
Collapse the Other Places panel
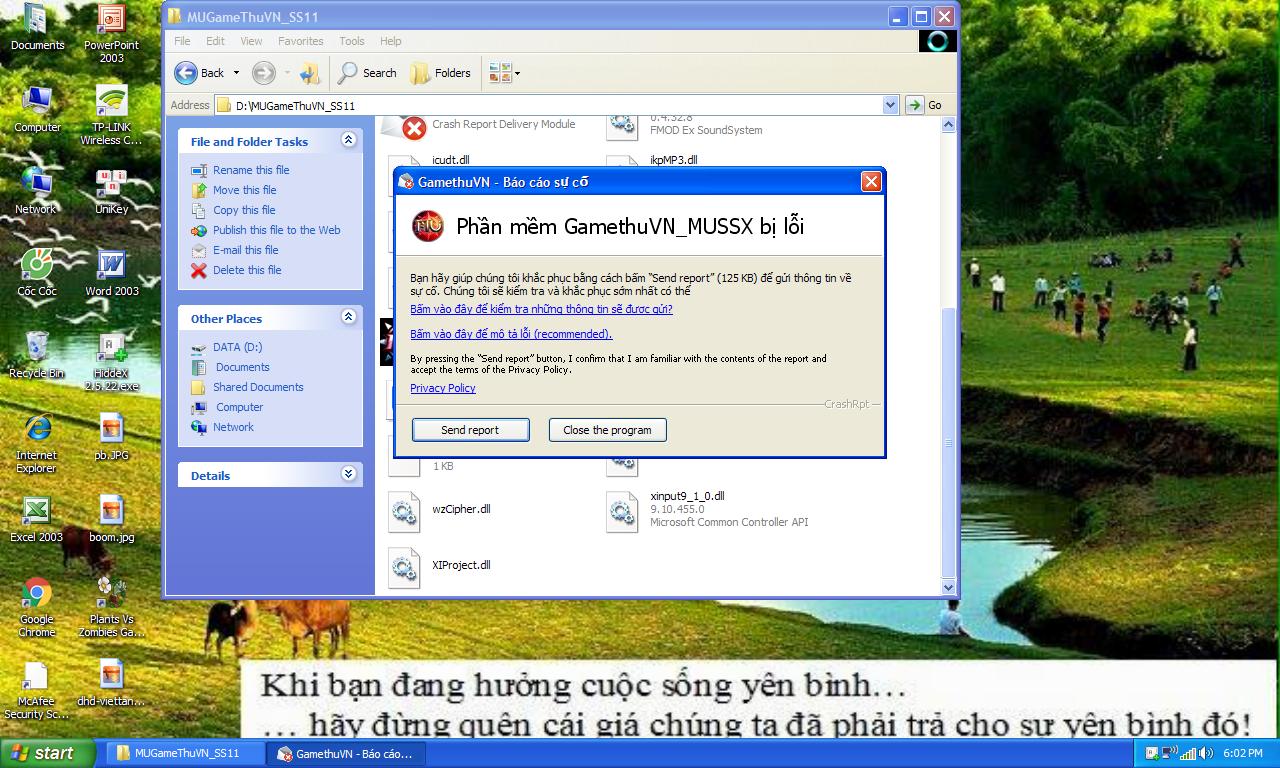[x=348, y=317]
